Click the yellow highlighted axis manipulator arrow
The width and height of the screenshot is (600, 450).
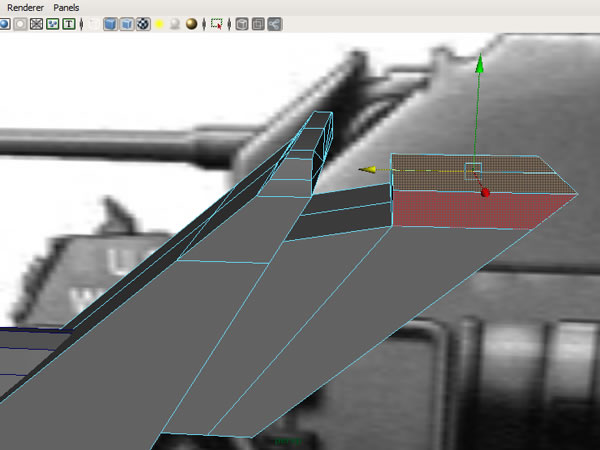(x=367, y=170)
